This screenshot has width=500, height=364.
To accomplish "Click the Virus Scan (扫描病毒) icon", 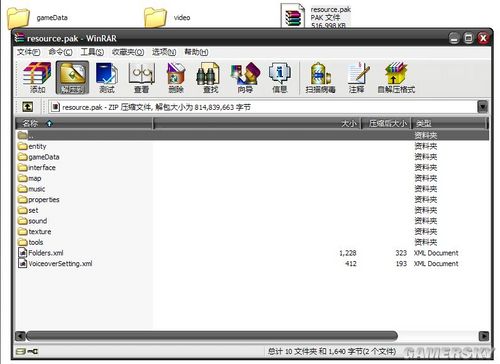I will pos(320,77).
